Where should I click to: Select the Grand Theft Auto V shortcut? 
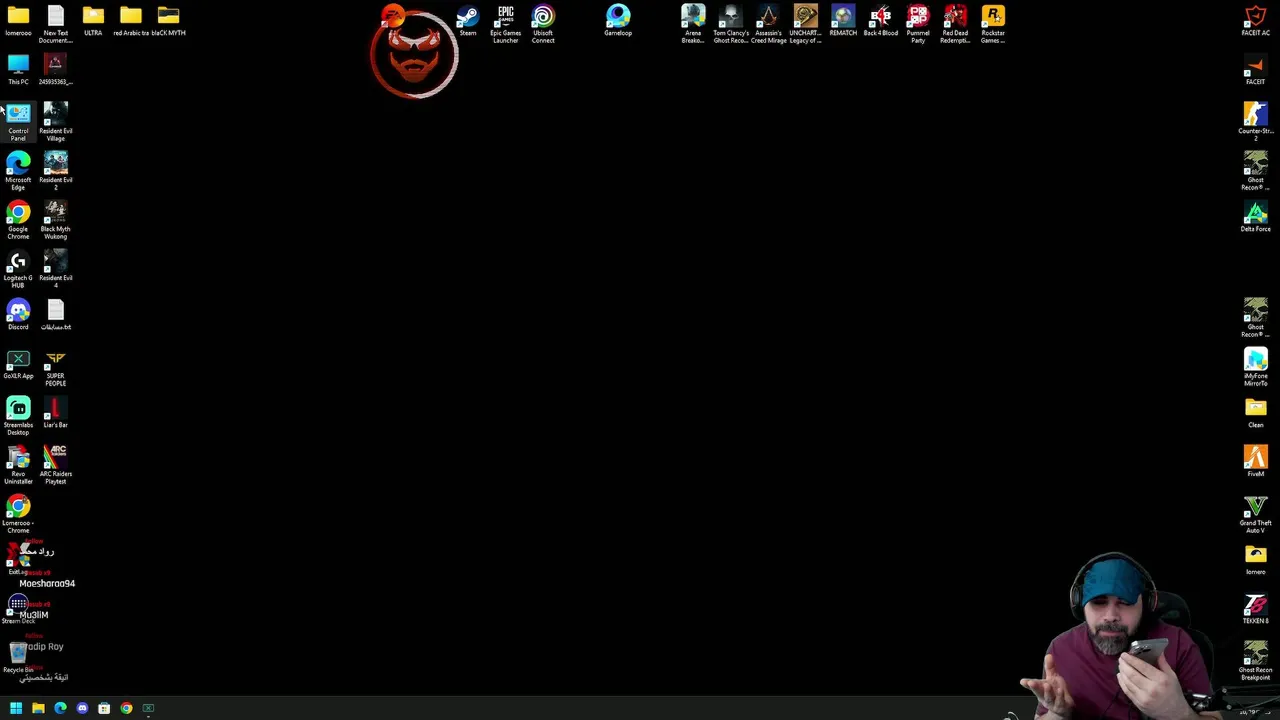(1256, 514)
